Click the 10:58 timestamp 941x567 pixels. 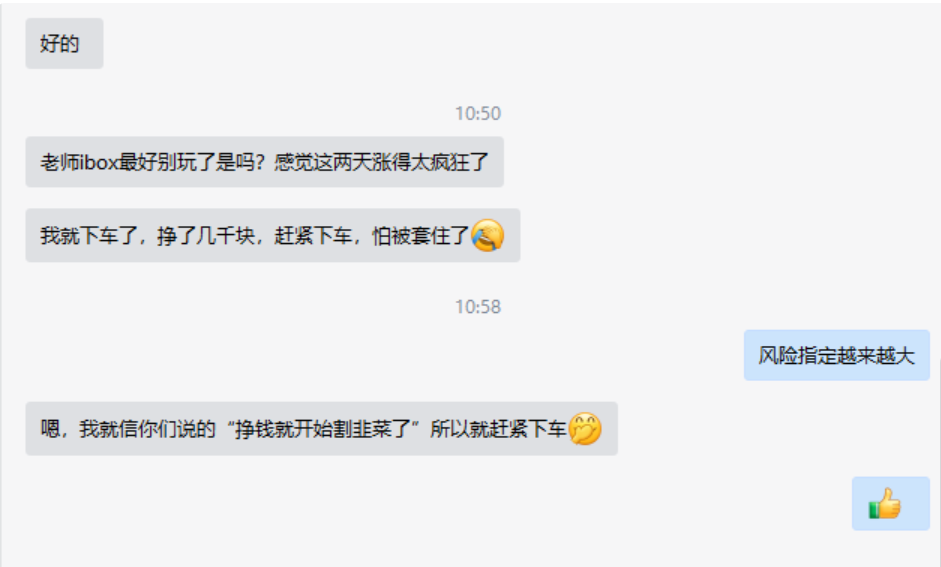(478, 307)
